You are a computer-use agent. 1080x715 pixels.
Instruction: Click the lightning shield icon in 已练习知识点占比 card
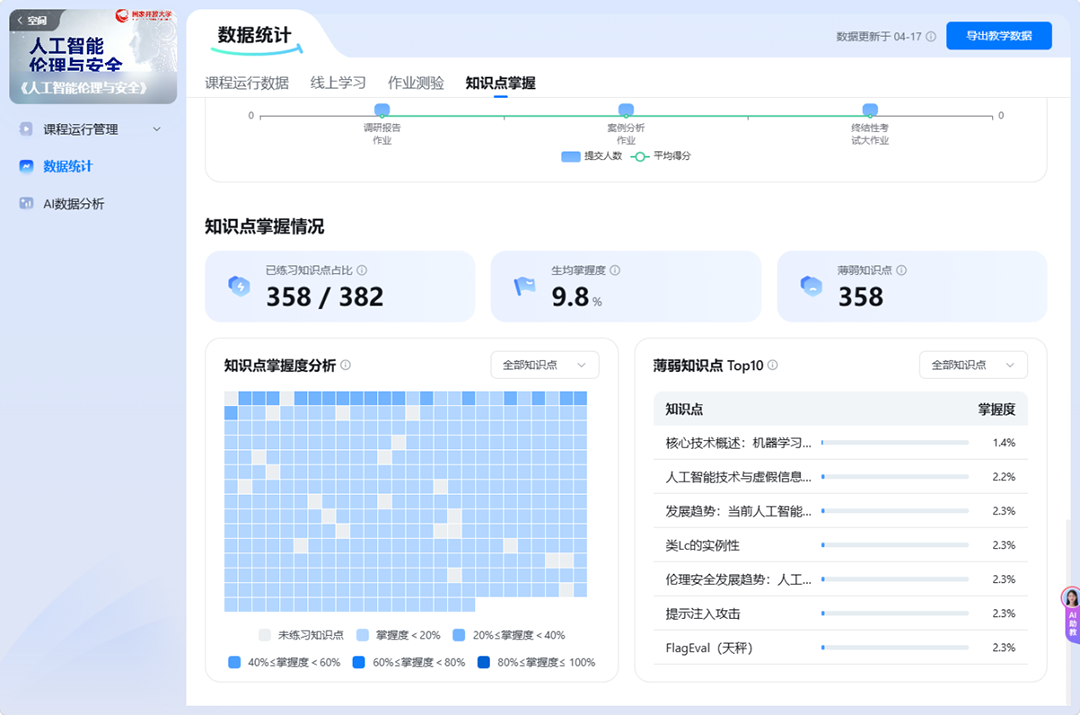(239, 286)
